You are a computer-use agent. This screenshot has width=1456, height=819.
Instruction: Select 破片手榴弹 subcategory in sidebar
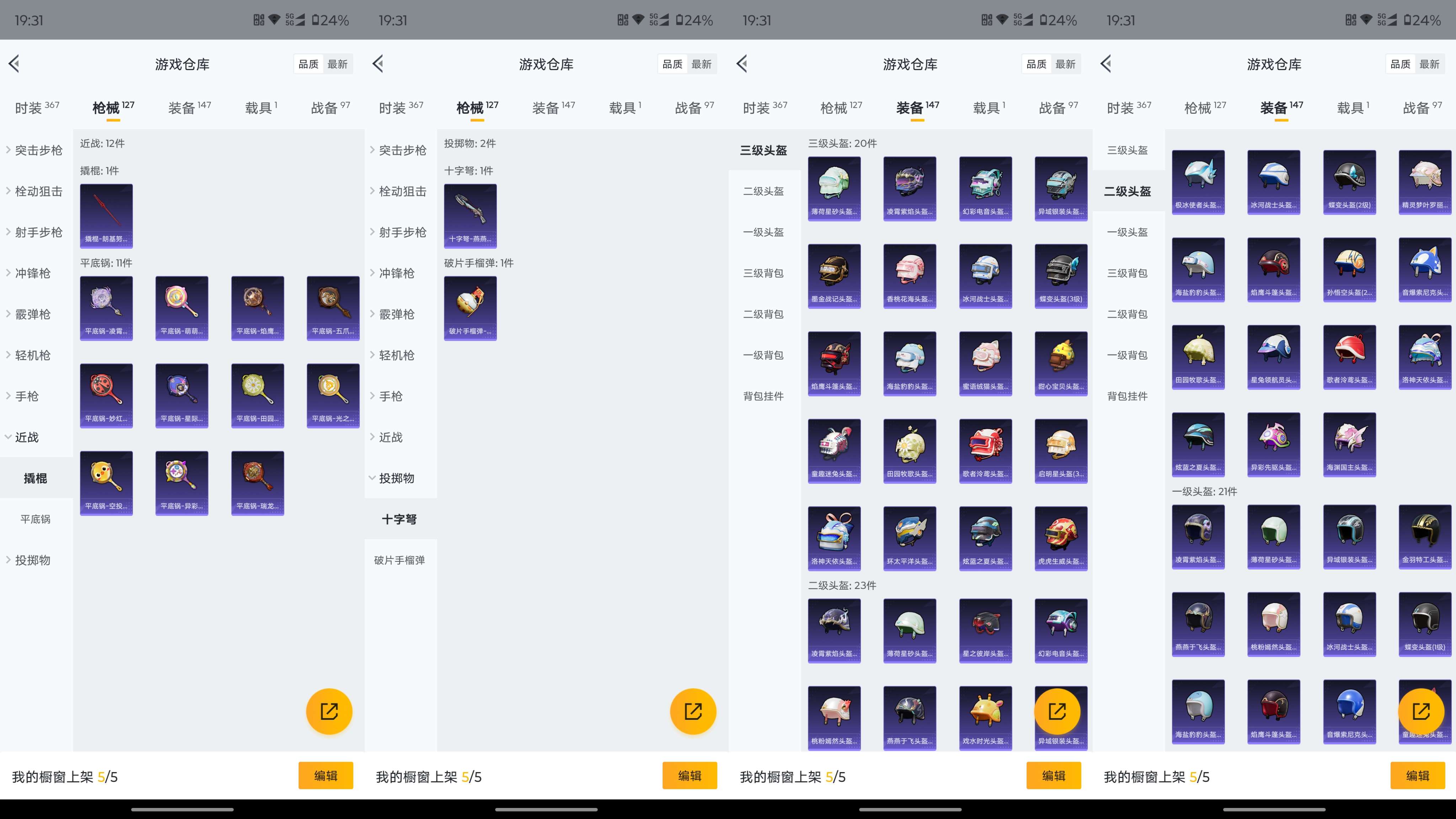coord(400,560)
